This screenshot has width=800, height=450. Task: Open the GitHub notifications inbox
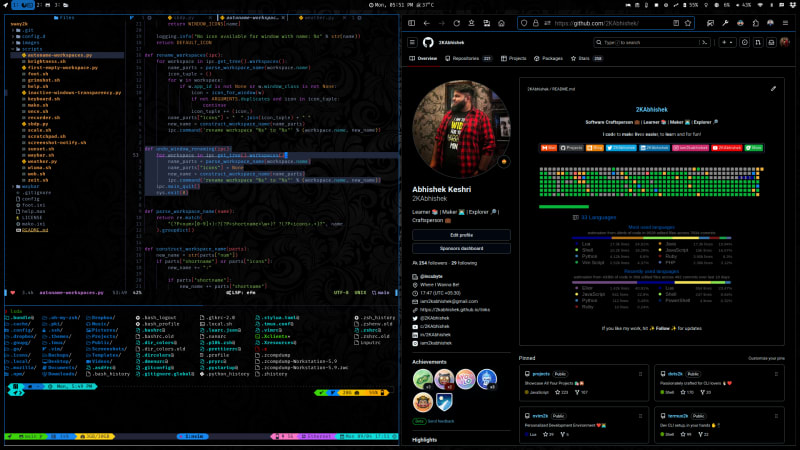point(771,42)
